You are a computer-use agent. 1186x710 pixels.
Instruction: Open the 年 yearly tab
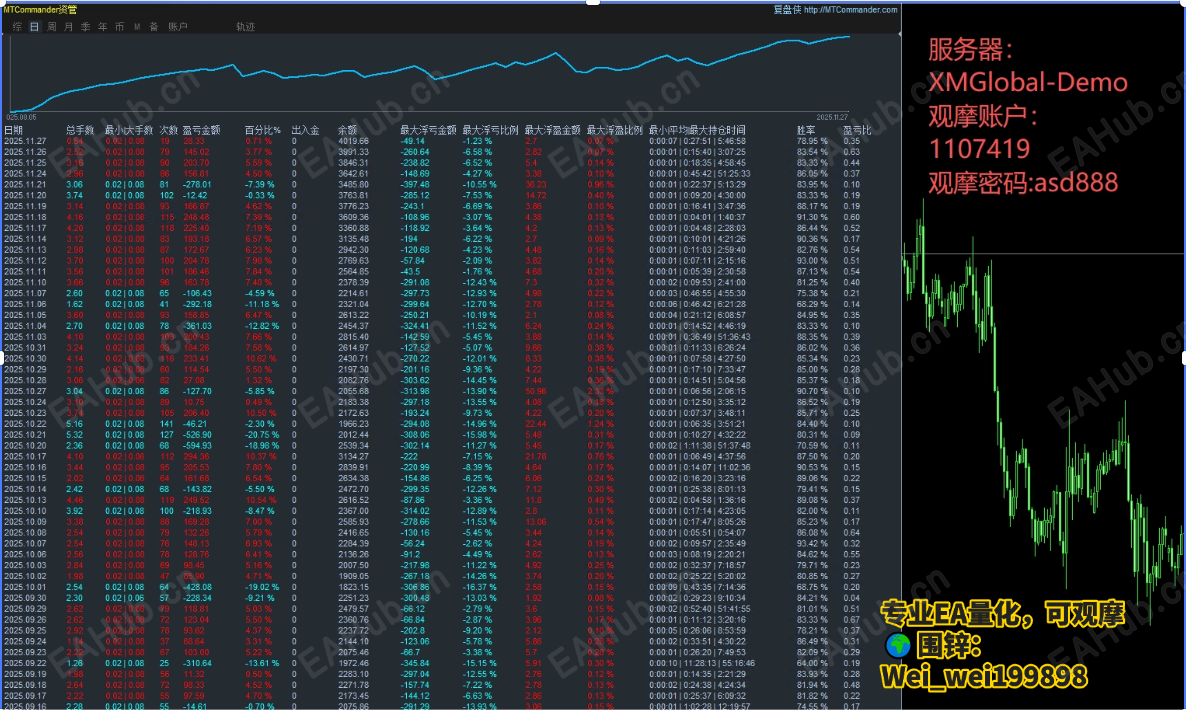coord(103,26)
